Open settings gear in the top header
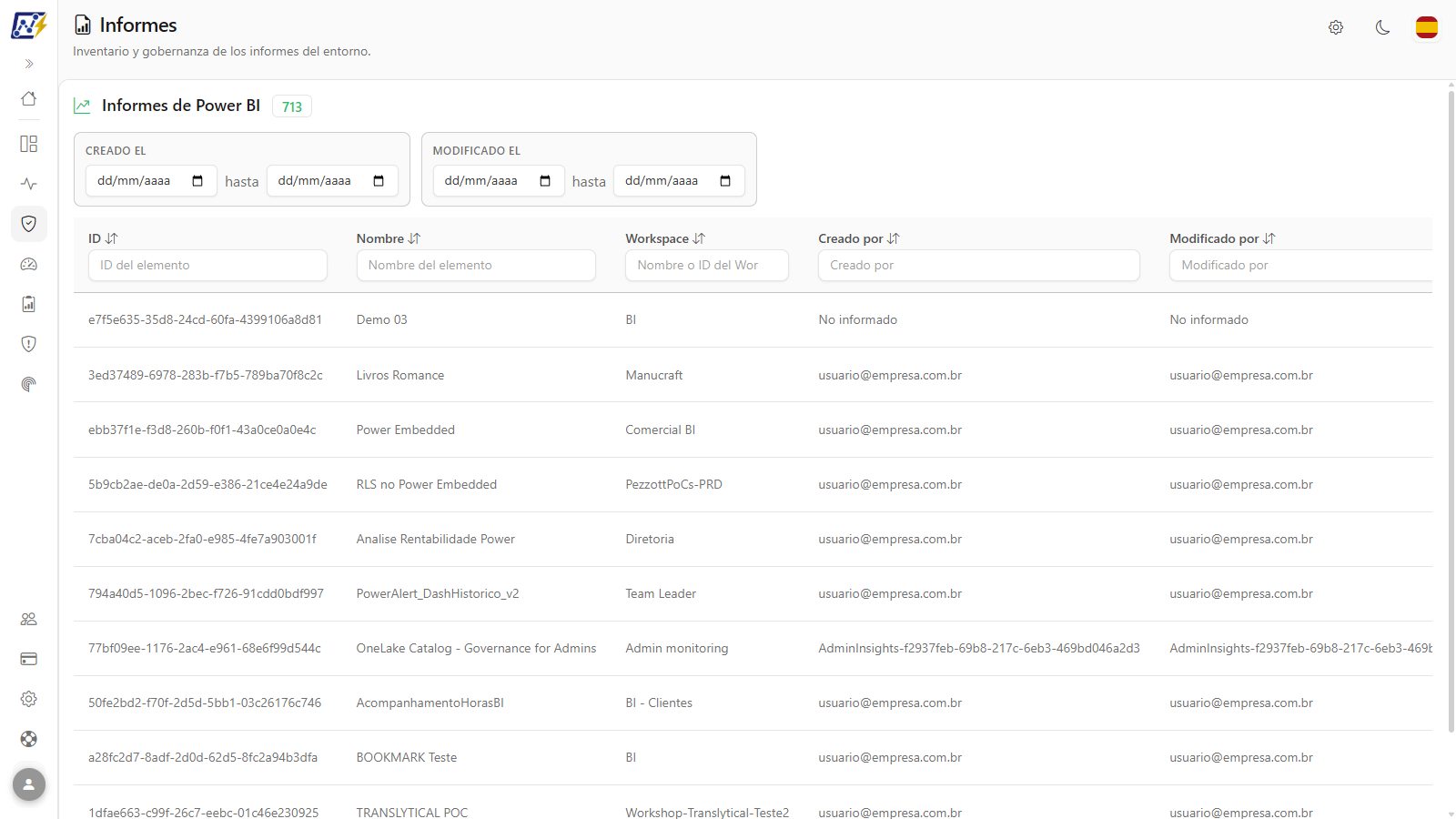Screen dimensions: 1456x819 pyautogui.click(x=1336, y=27)
